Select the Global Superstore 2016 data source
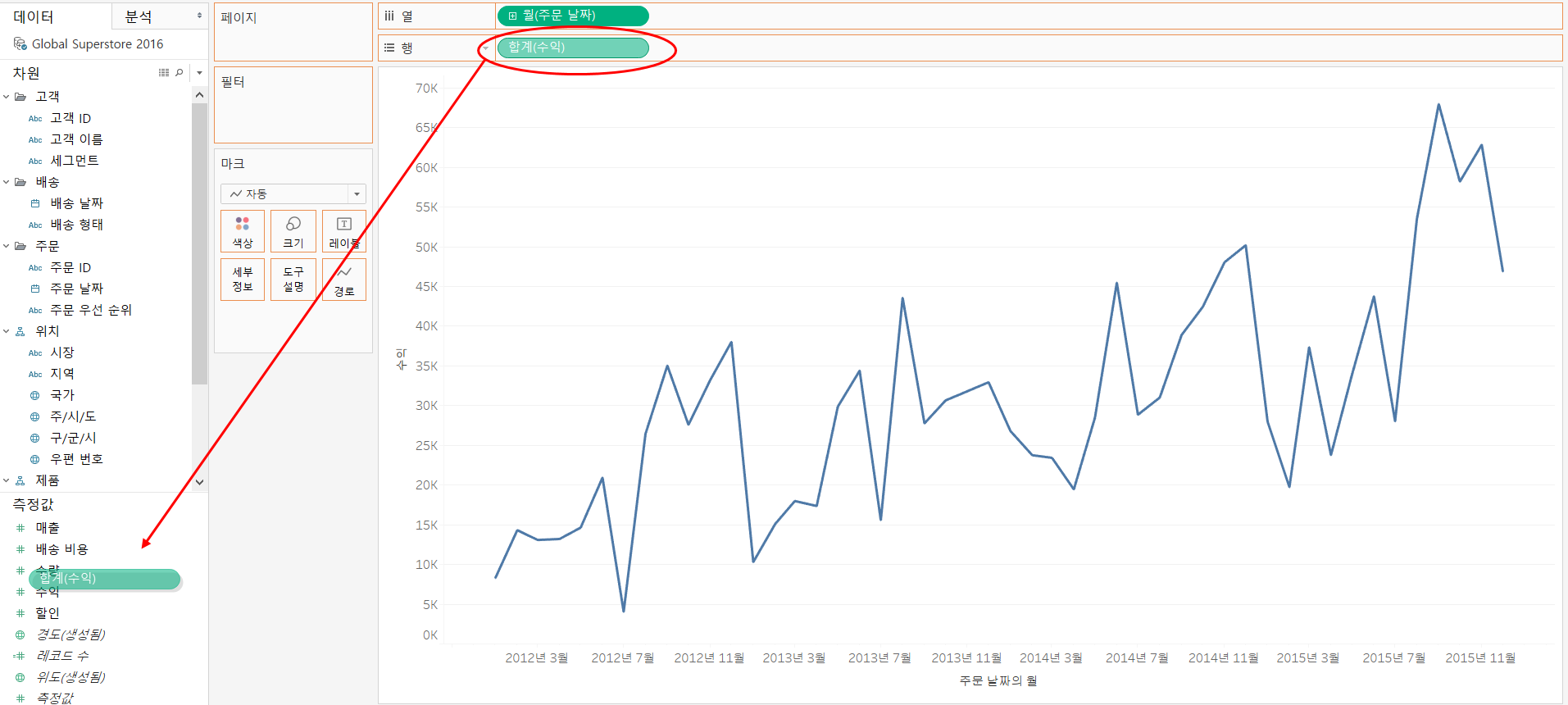The image size is (1568, 705). click(98, 43)
